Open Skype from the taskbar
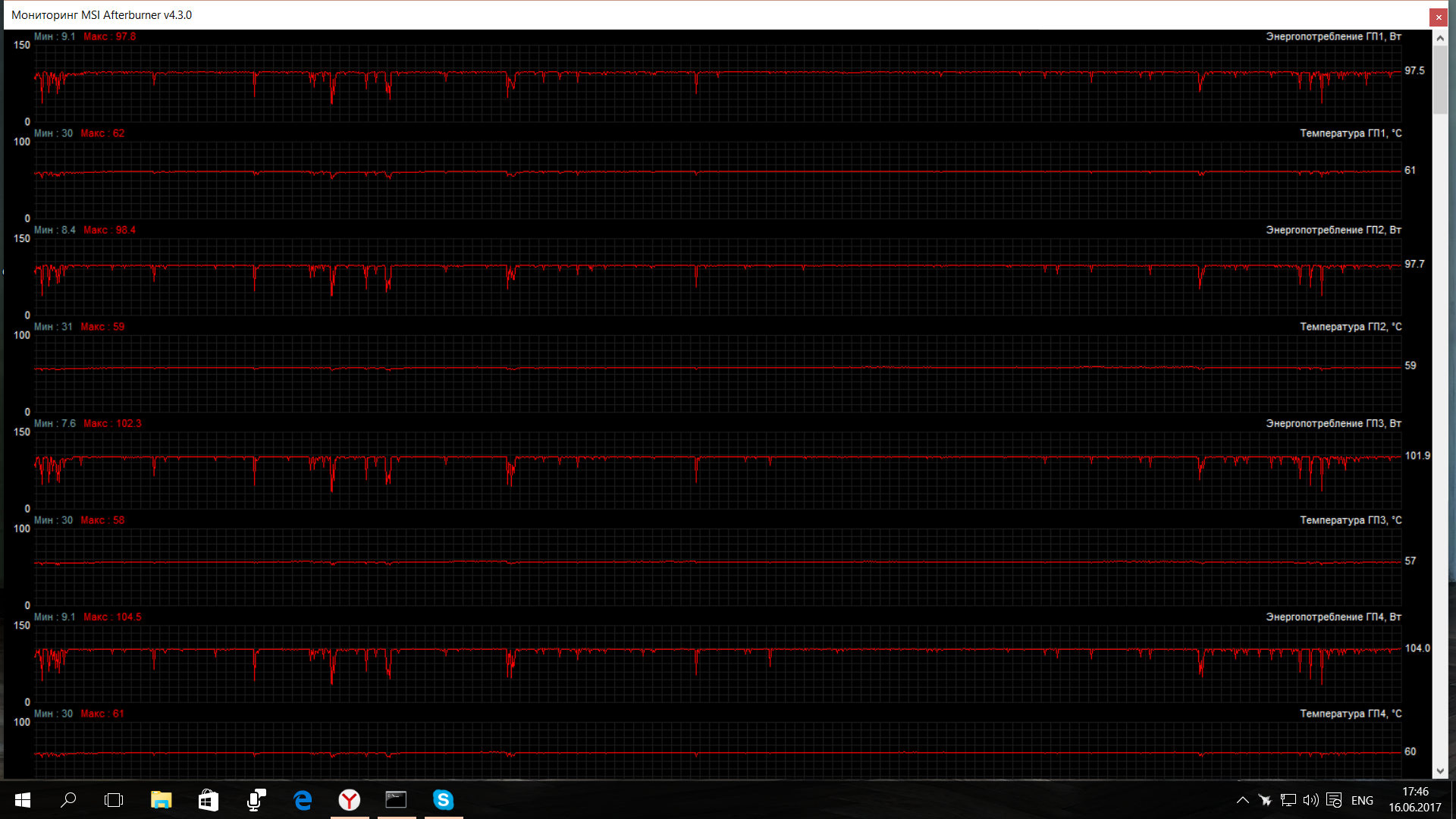Image resolution: width=1456 pixels, height=819 pixels. (443, 800)
